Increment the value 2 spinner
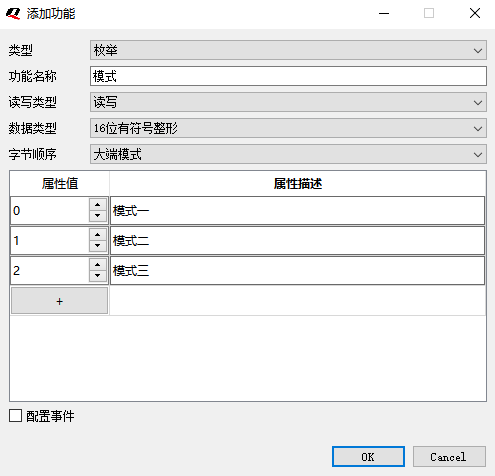 coord(98,264)
